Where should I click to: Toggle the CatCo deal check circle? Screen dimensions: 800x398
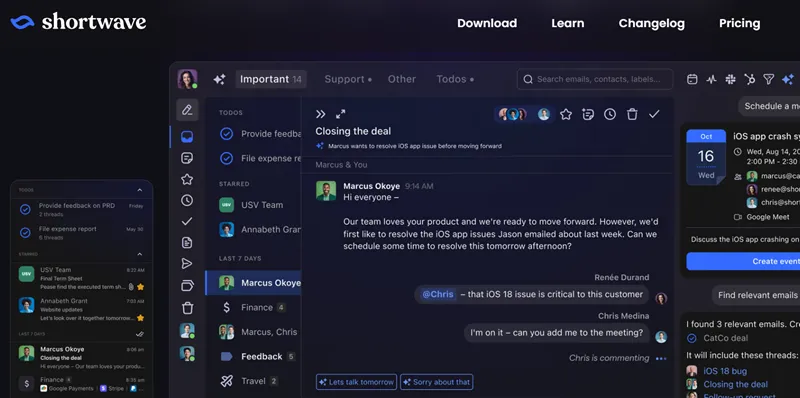coord(692,338)
